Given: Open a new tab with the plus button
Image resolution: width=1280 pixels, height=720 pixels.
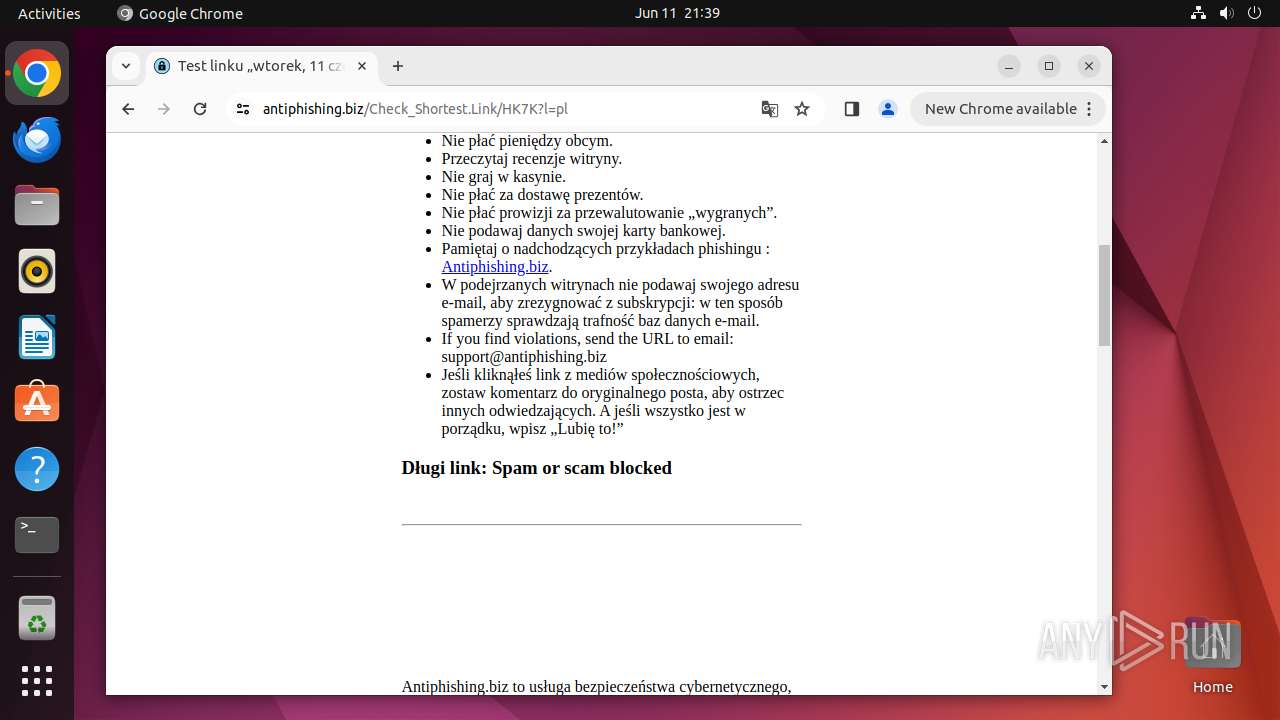Looking at the screenshot, I should (398, 66).
